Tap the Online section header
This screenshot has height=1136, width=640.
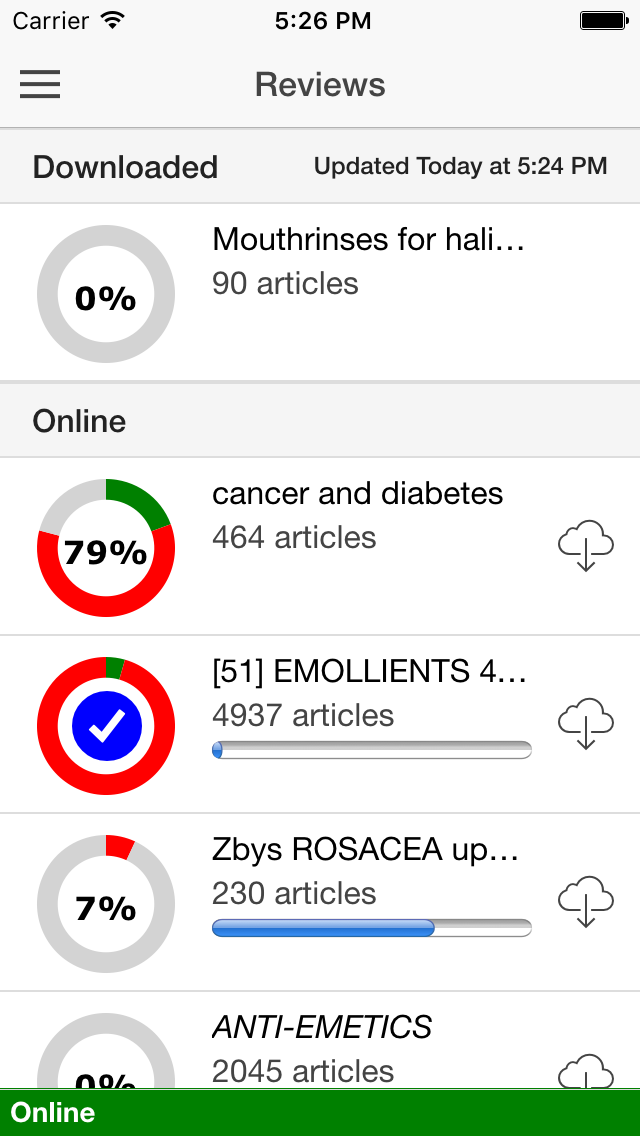point(320,421)
